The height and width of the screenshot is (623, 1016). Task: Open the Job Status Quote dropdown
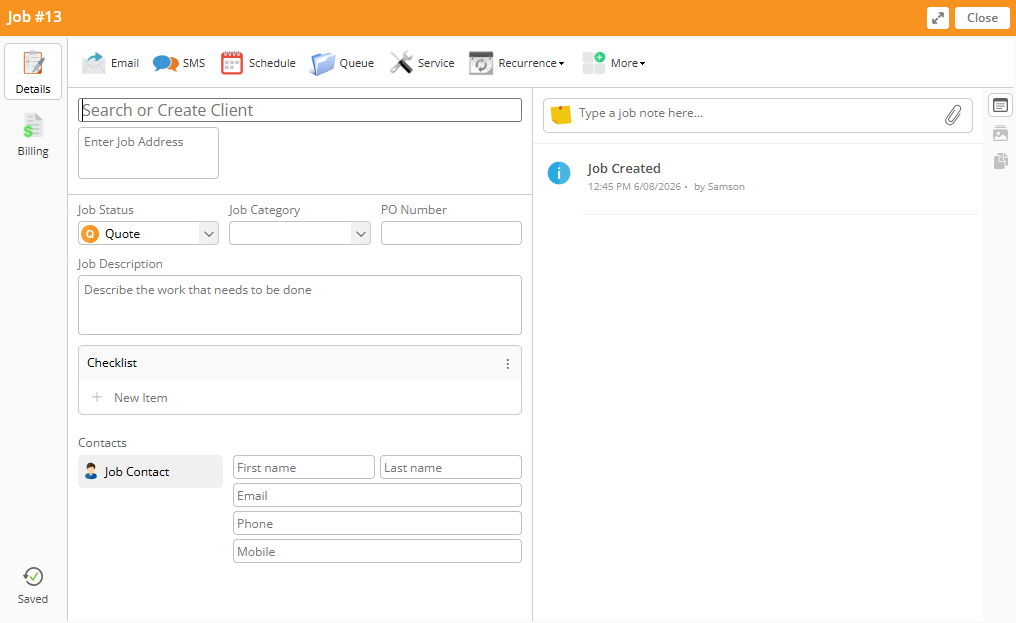tap(148, 233)
